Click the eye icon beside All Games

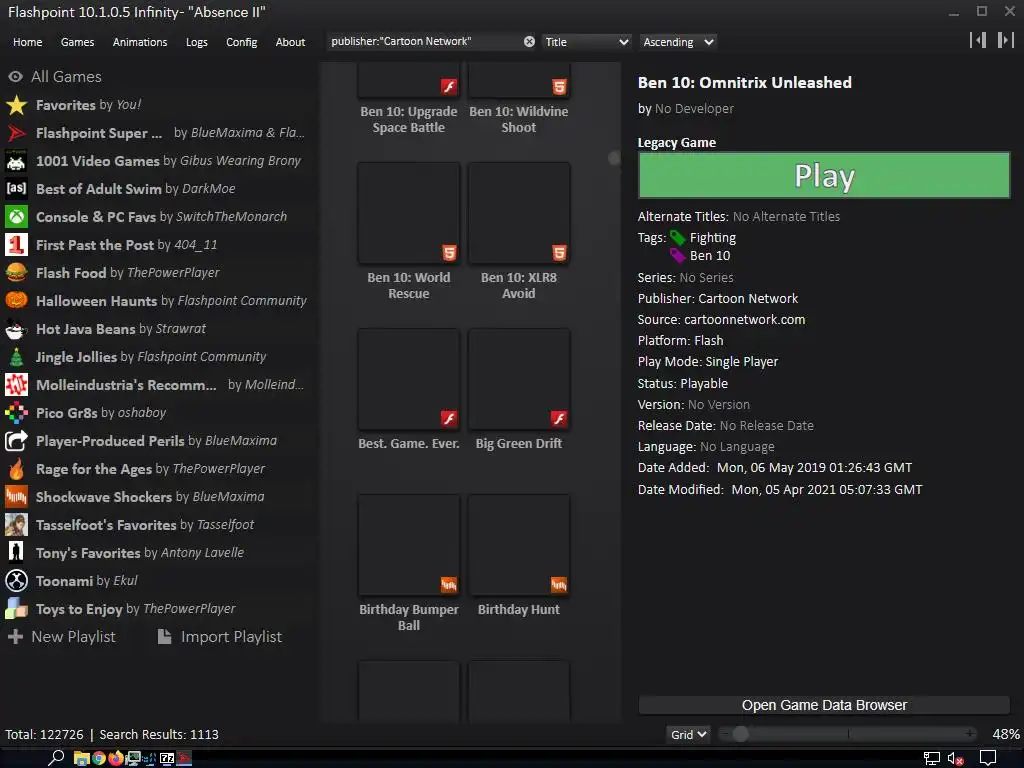pyautogui.click(x=16, y=77)
